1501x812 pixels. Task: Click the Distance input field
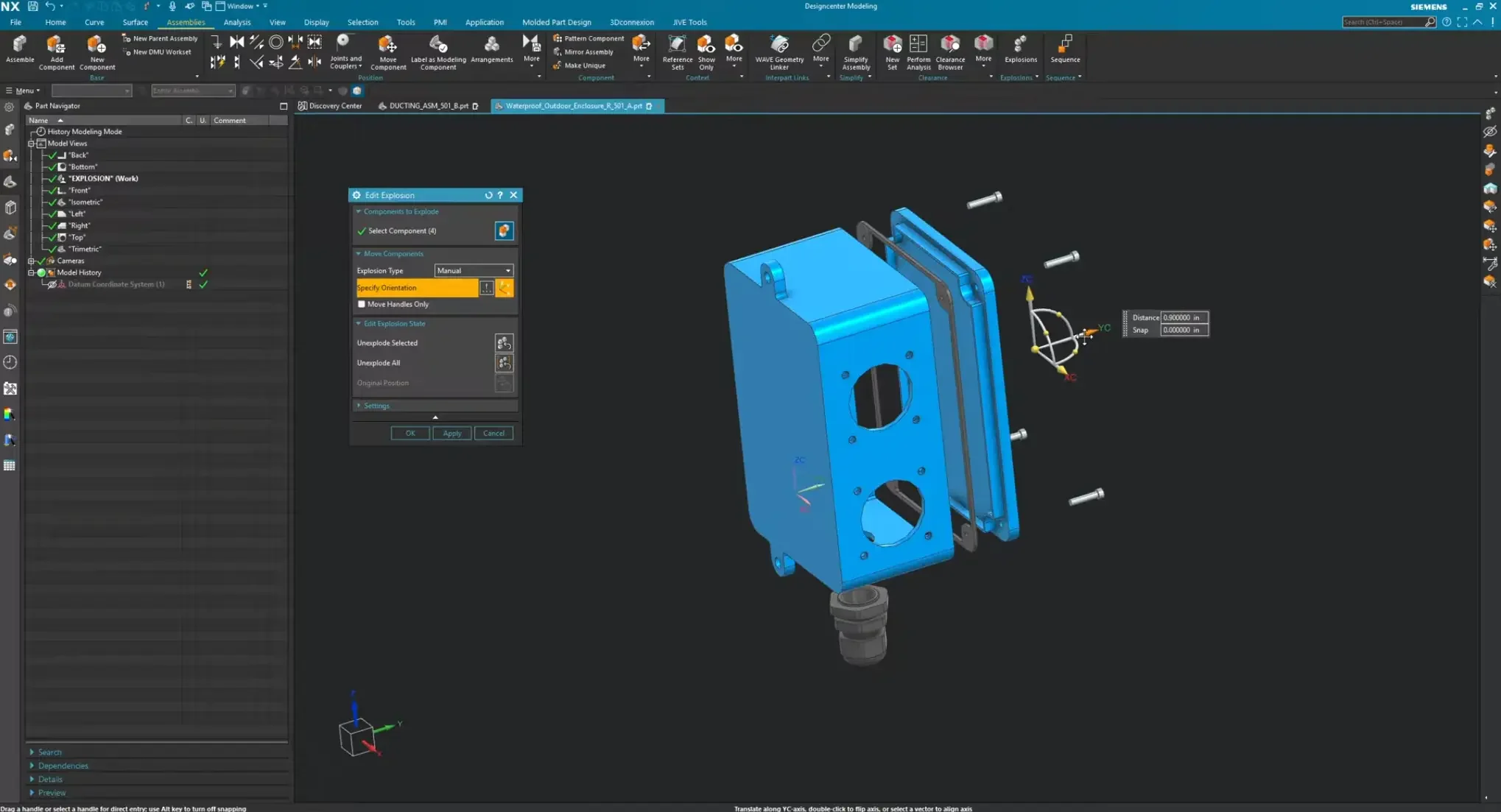[1184, 318]
